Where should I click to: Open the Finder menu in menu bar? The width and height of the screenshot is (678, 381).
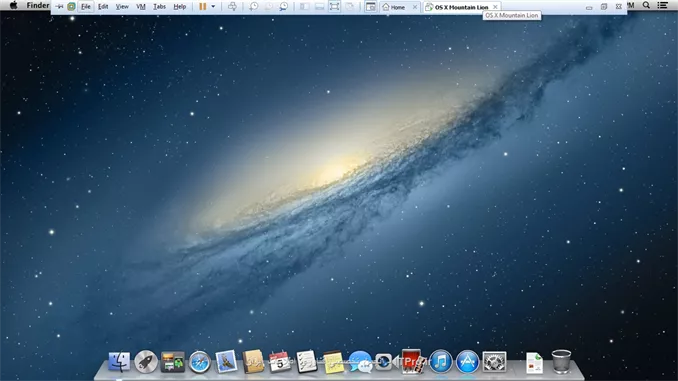(38, 5)
